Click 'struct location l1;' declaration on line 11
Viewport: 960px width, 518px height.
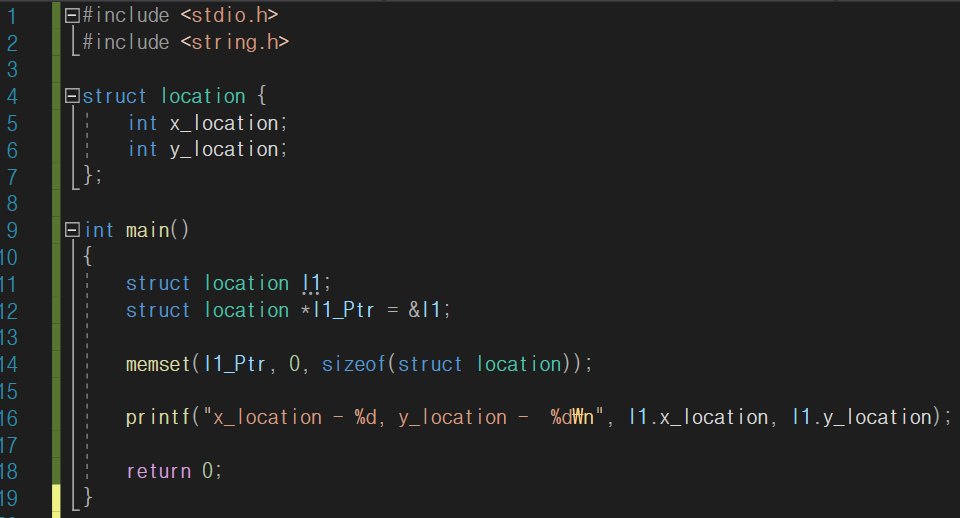point(228,283)
